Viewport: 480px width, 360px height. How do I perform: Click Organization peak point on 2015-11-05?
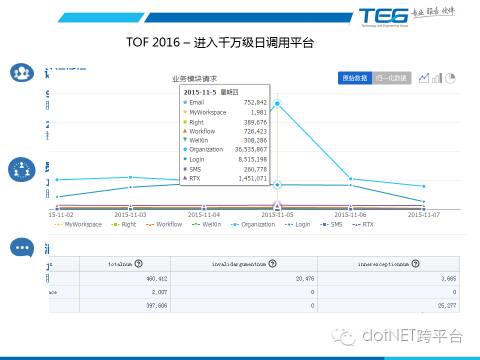(277, 104)
